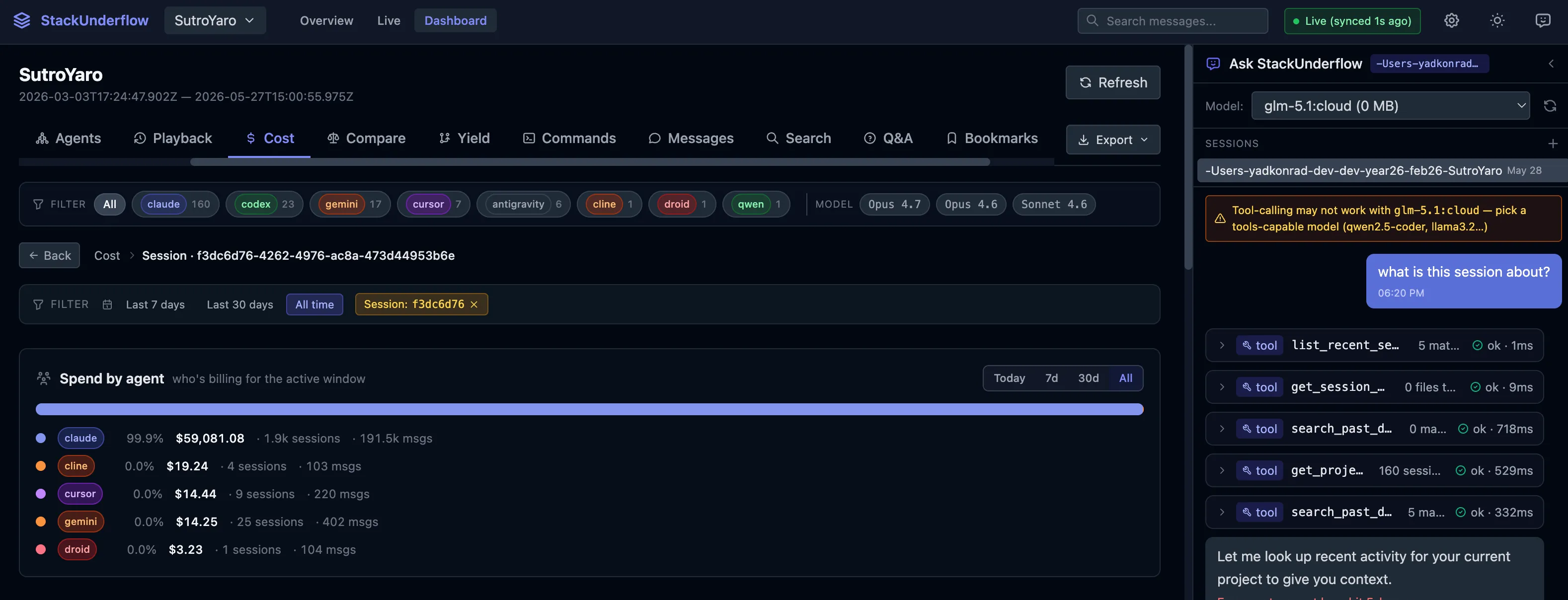Go to the Live page

coord(389,21)
